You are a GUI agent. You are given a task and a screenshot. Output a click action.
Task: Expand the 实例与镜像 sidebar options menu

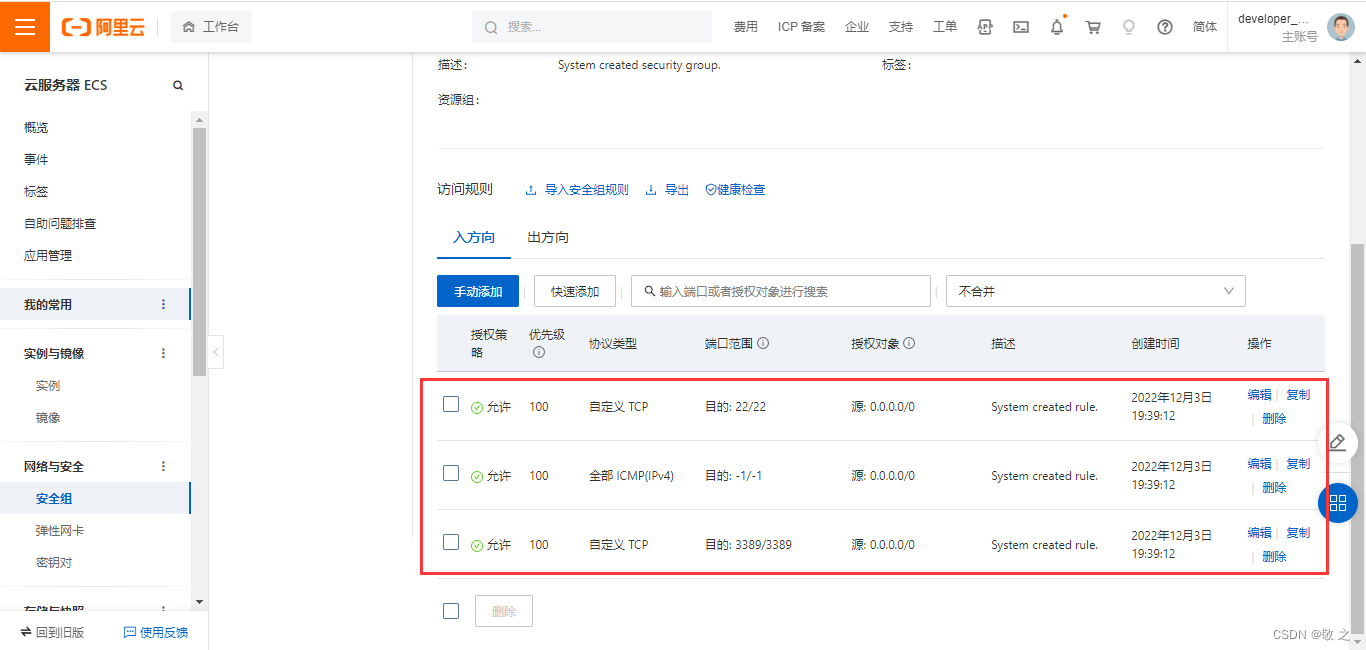(163, 352)
